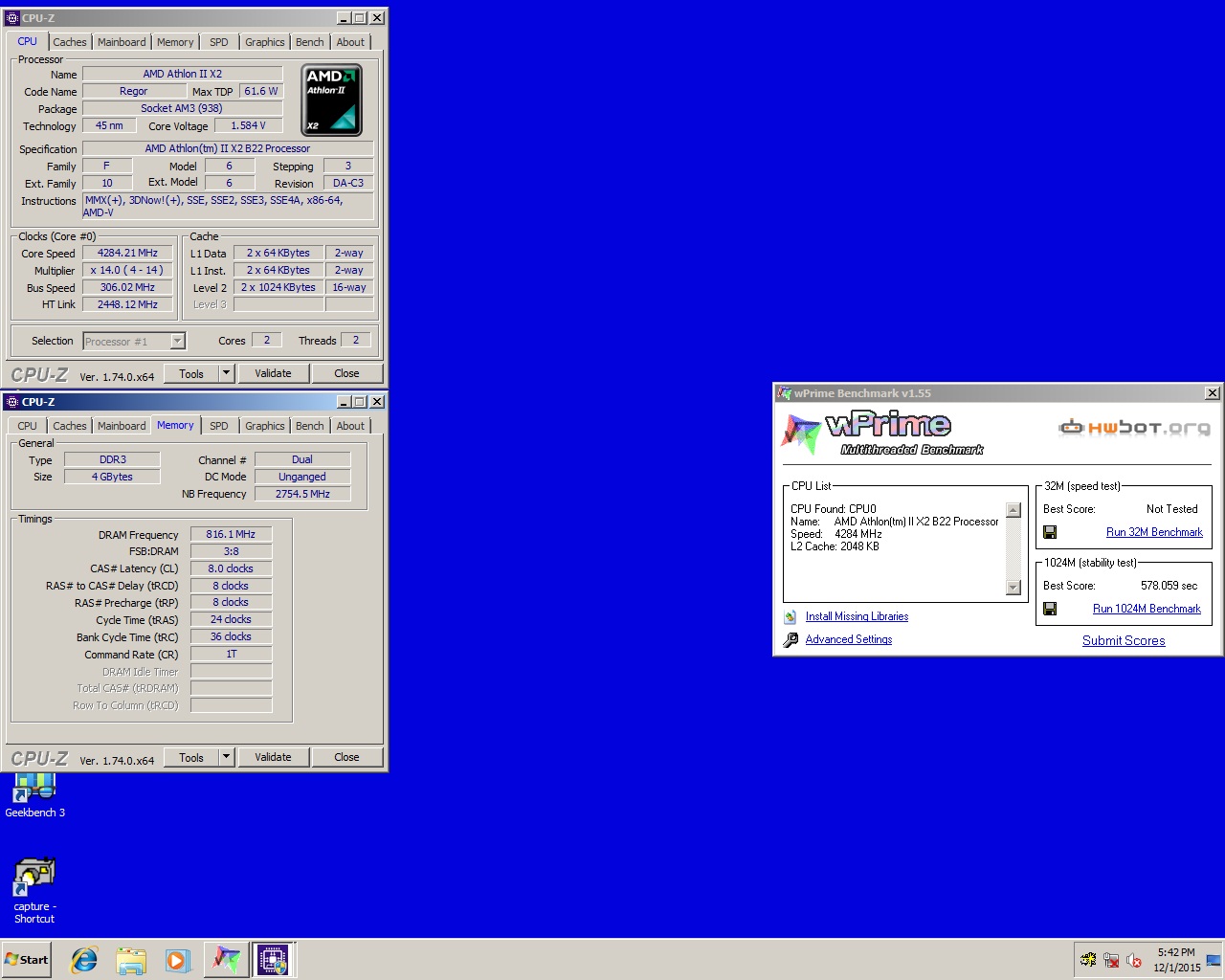Click the CAS# Latency value 8.0 clocks
Image resolution: width=1225 pixels, height=980 pixels.
pos(231,568)
